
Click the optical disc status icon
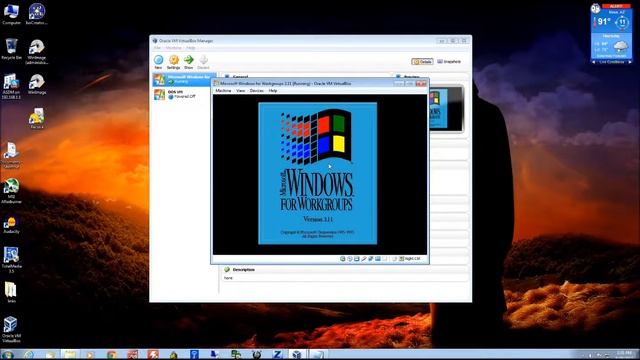coord(350,259)
